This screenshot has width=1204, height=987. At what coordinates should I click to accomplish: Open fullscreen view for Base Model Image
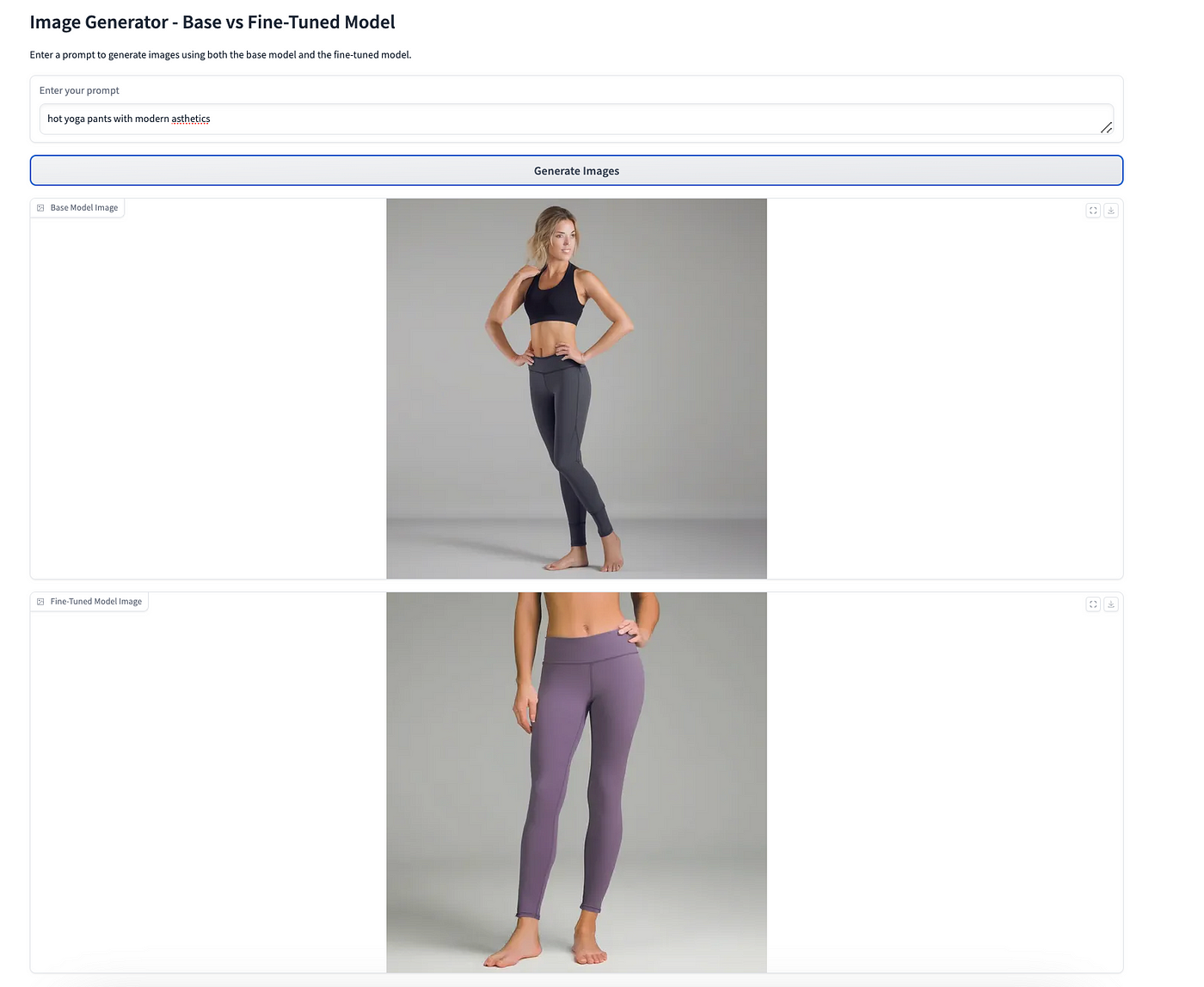(1093, 210)
